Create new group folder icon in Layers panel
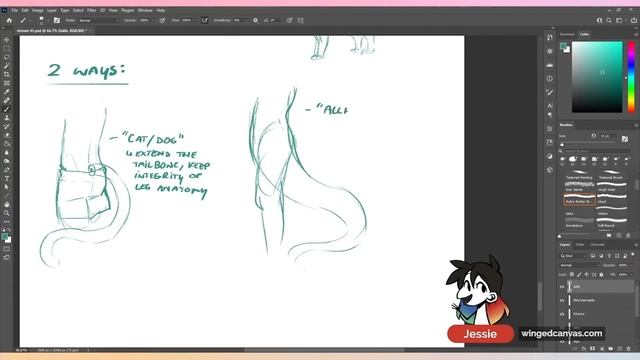Image resolution: width=640 pixels, height=360 pixels. 610,349
